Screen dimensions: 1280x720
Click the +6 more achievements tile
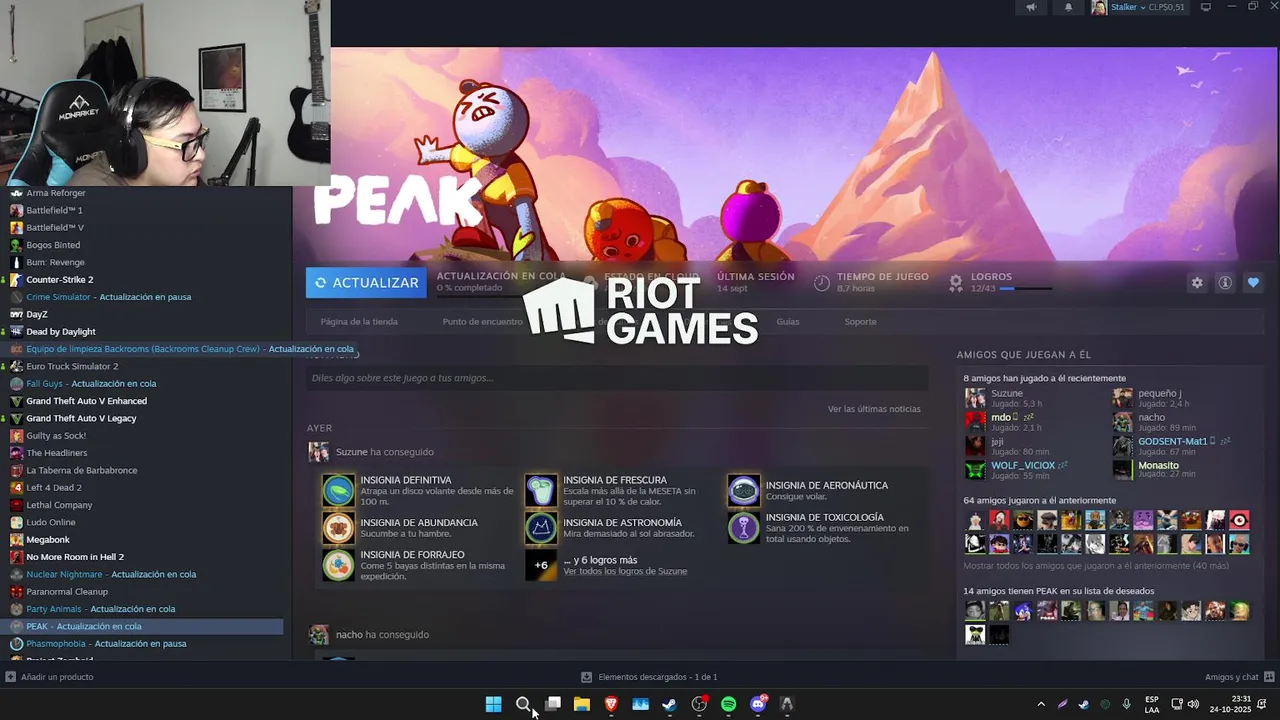pyautogui.click(x=541, y=565)
